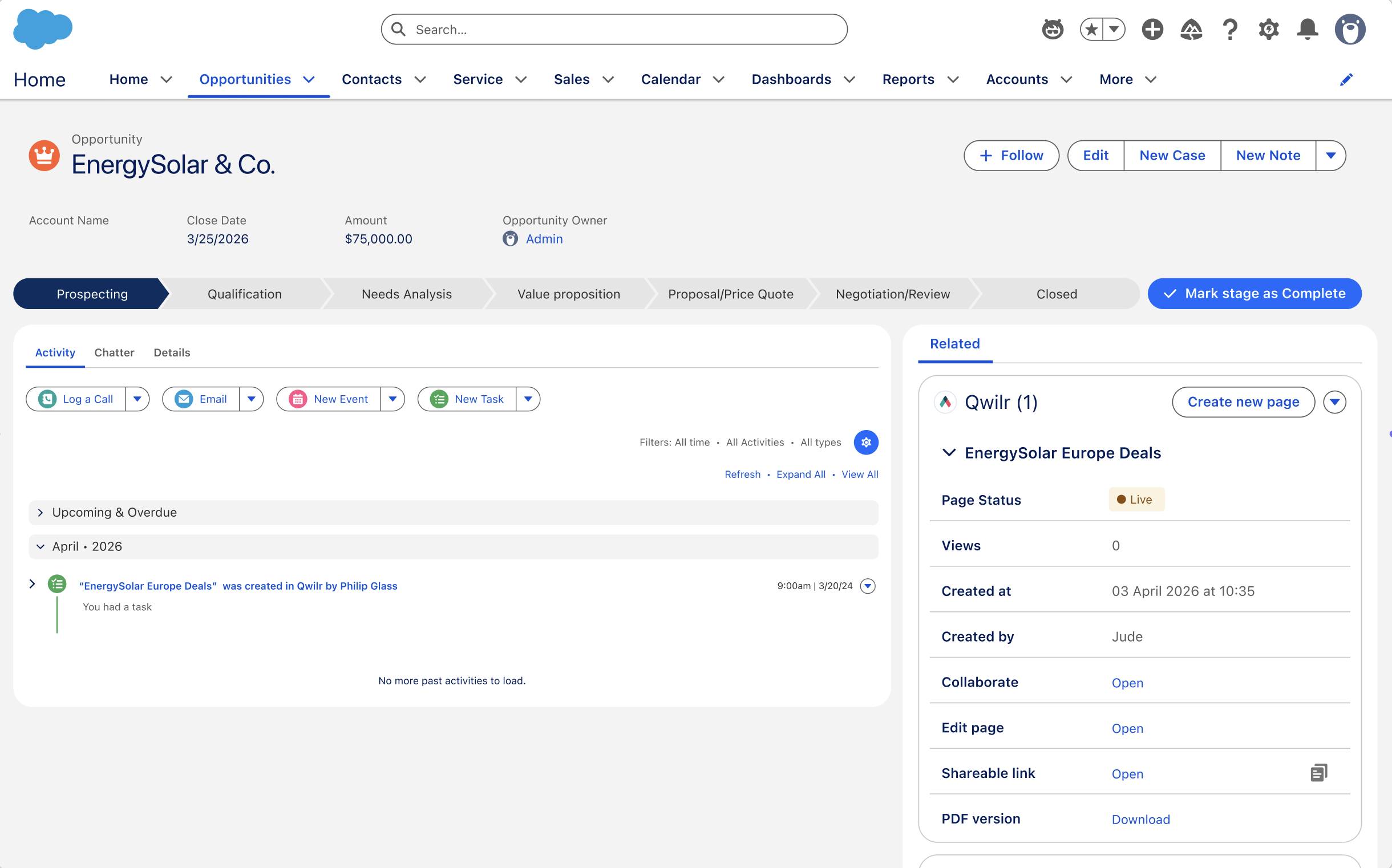Open the More navigation menu
Screen dimensions: 1392x868
pos(1127,79)
